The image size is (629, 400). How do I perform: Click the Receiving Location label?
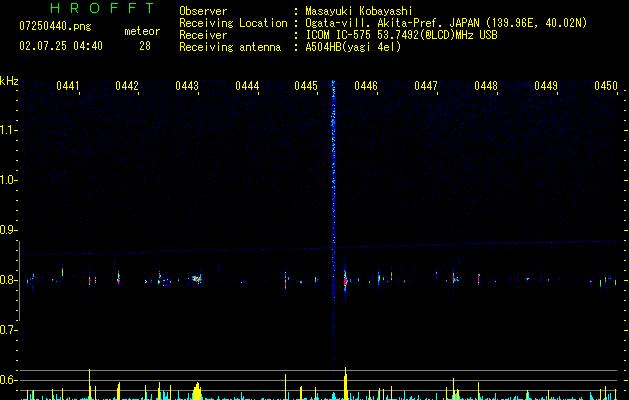(x=233, y=23)
